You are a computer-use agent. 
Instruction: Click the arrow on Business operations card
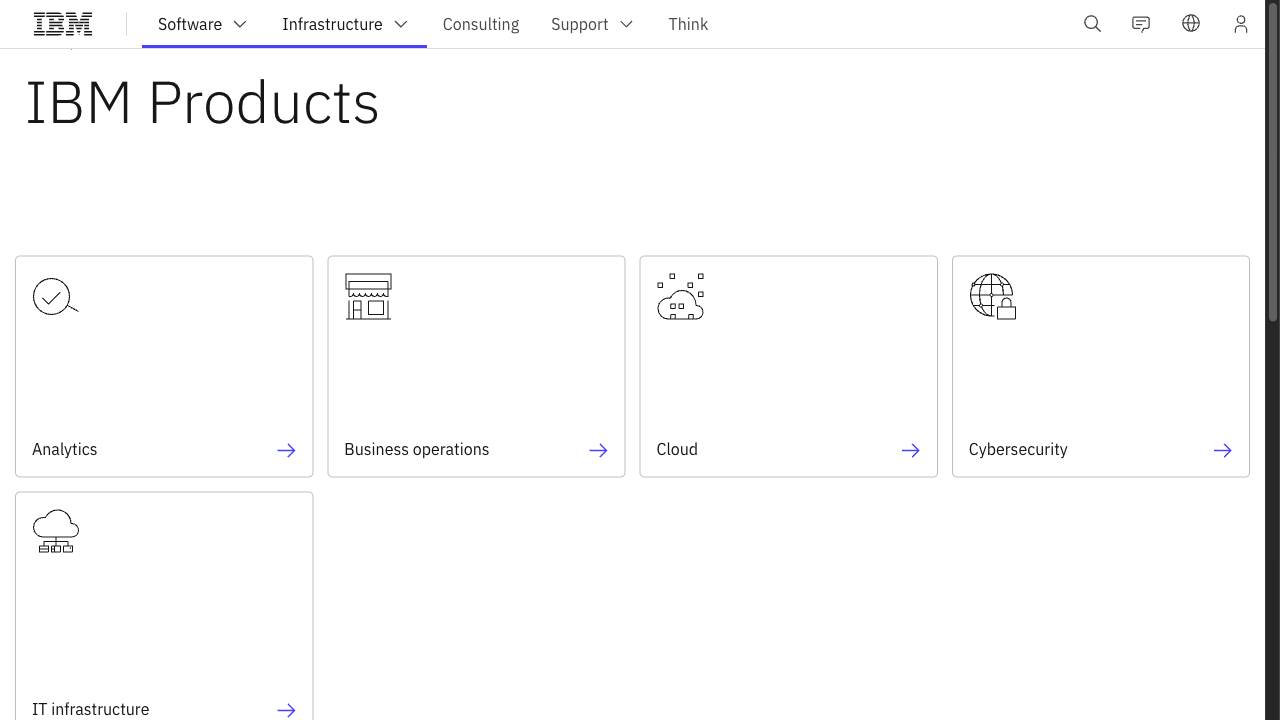pos(598,450)
